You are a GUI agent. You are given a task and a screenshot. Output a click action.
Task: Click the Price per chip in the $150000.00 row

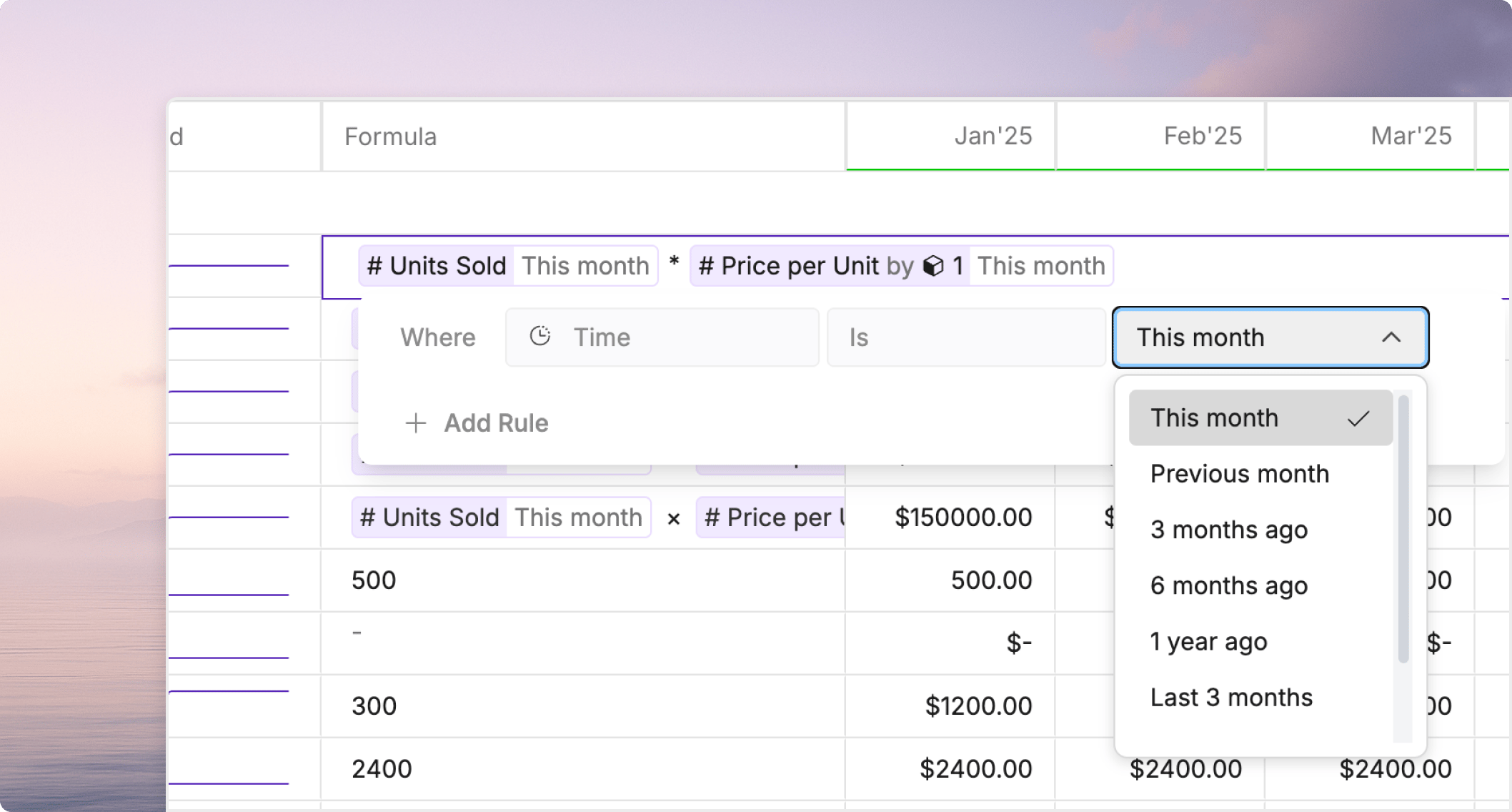pos(772,518)
